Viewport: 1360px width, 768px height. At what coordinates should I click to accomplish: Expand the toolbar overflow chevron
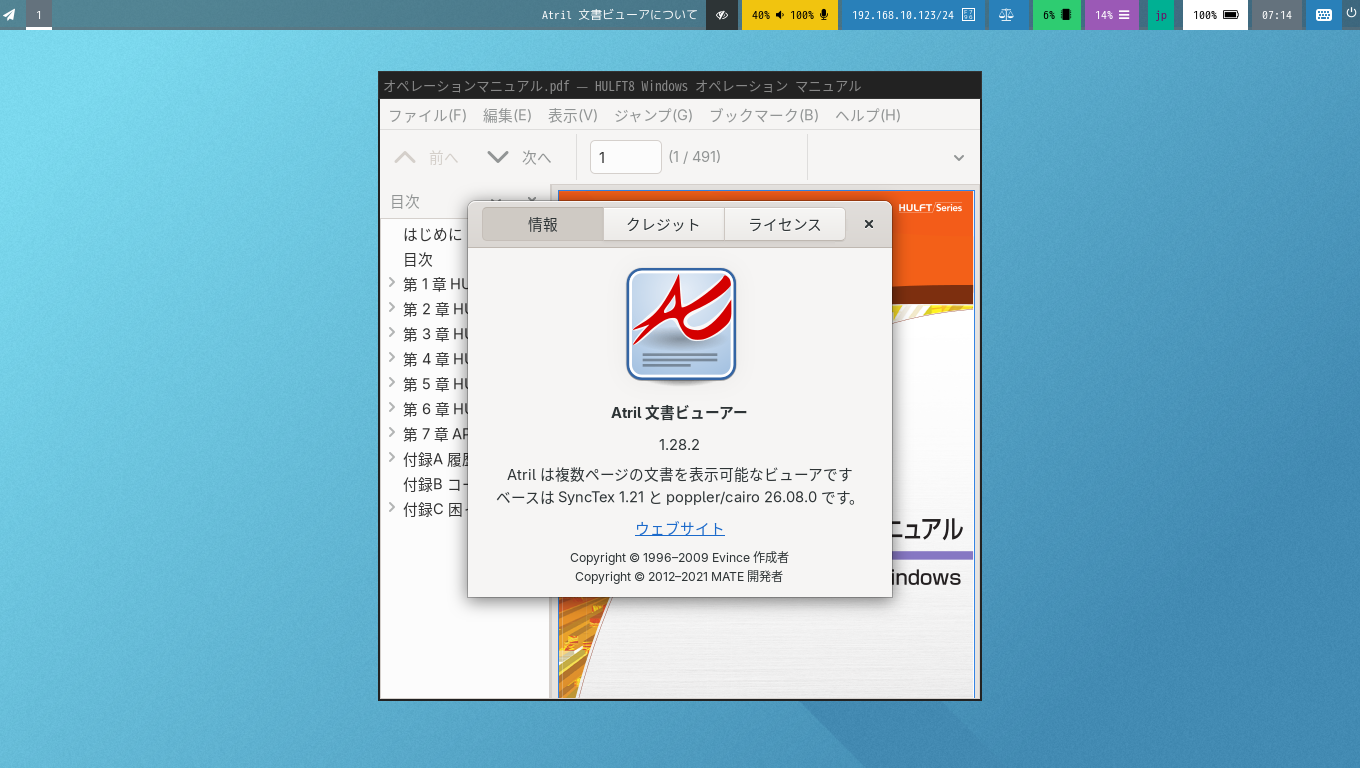(x=959, y=158)
